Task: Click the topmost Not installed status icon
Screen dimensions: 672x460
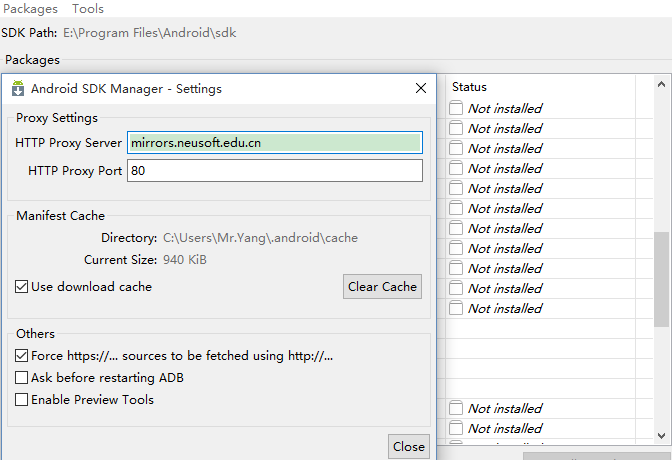Action: [456, 108]
